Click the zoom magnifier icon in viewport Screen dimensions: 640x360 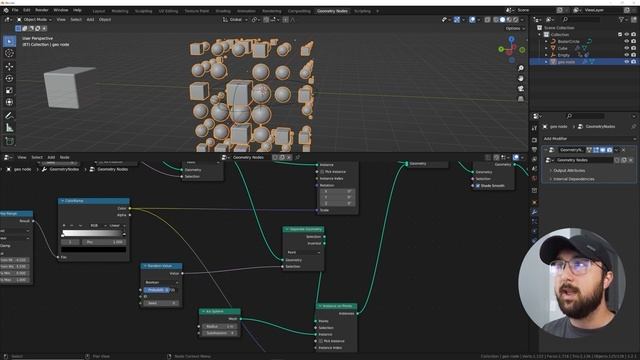pyautogui.click(x=521, y=68)
